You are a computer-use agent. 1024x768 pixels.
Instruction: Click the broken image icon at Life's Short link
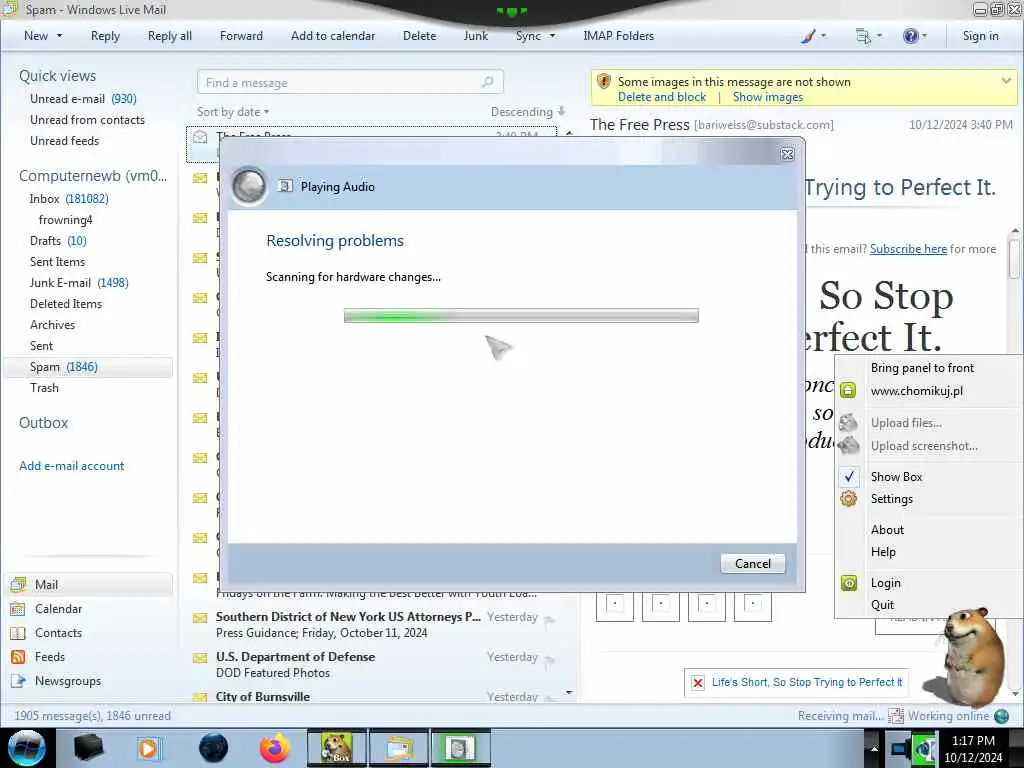697,682
